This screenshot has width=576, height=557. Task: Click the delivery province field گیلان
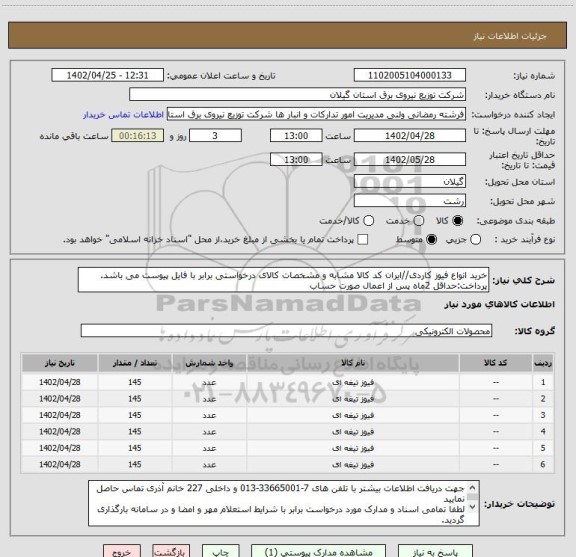[x=410, y=181]
